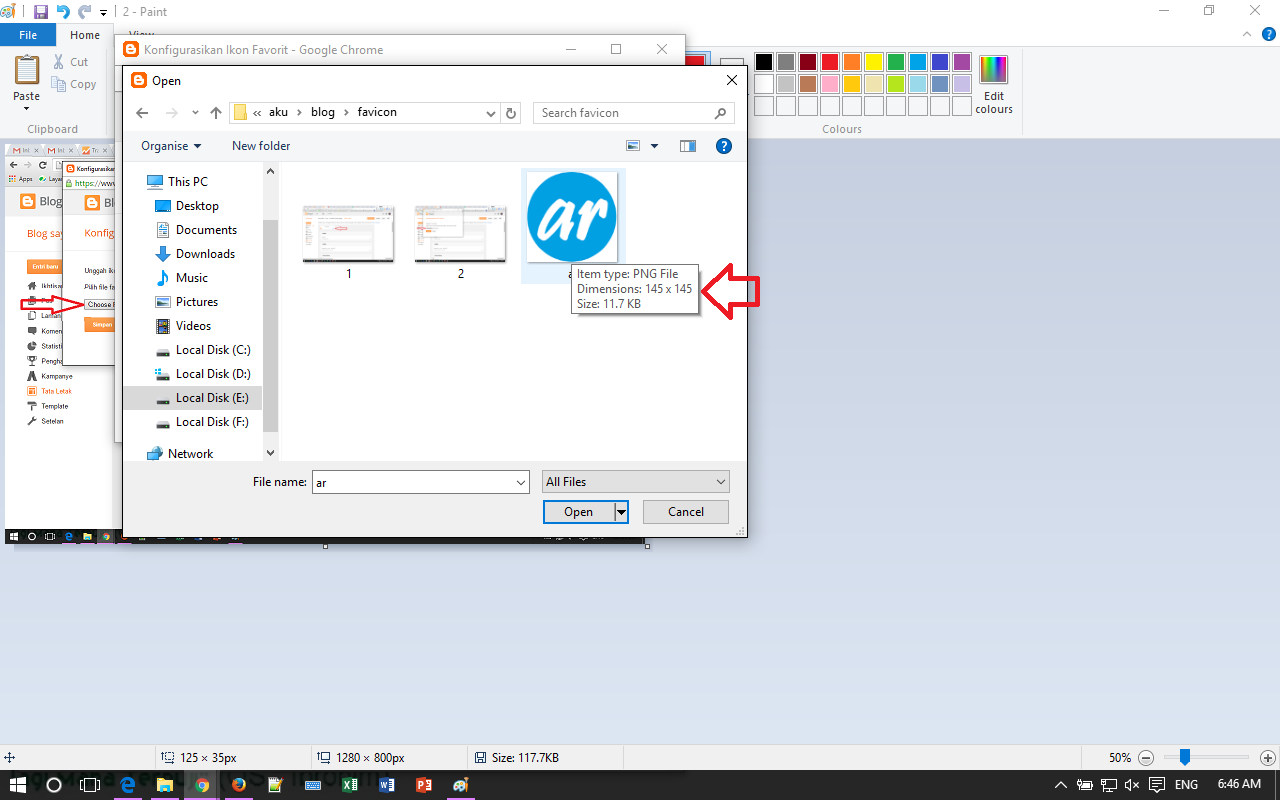Pick the black colour swatch

click(x=764, y=62)
